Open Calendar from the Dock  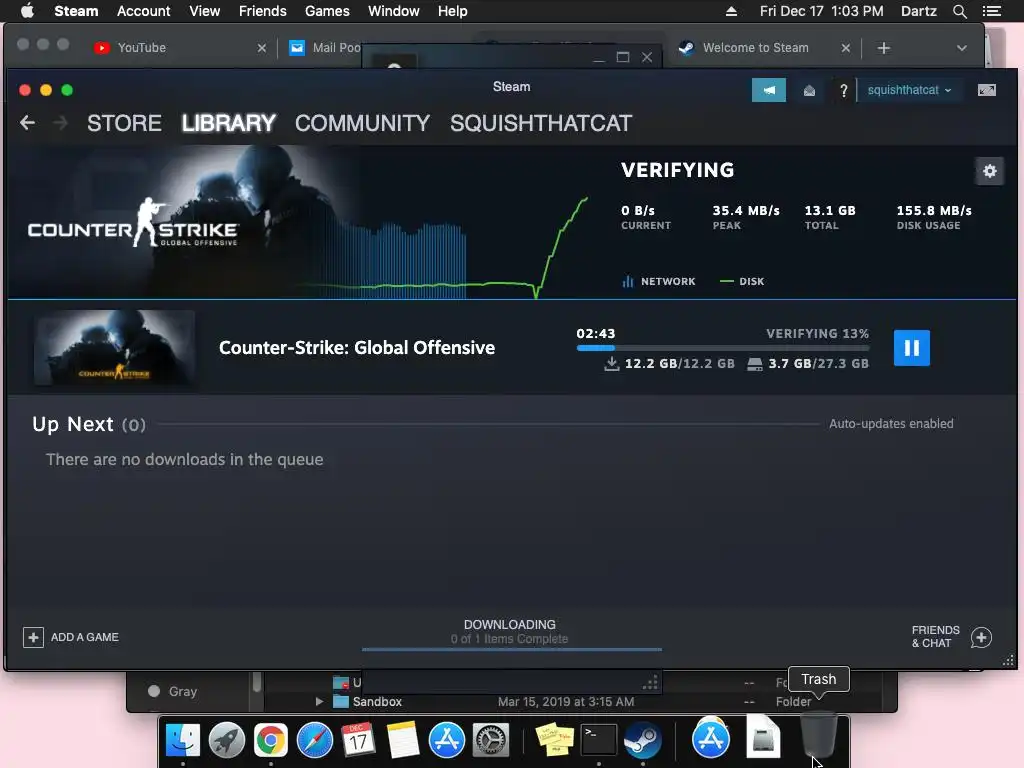coord(359,740)
